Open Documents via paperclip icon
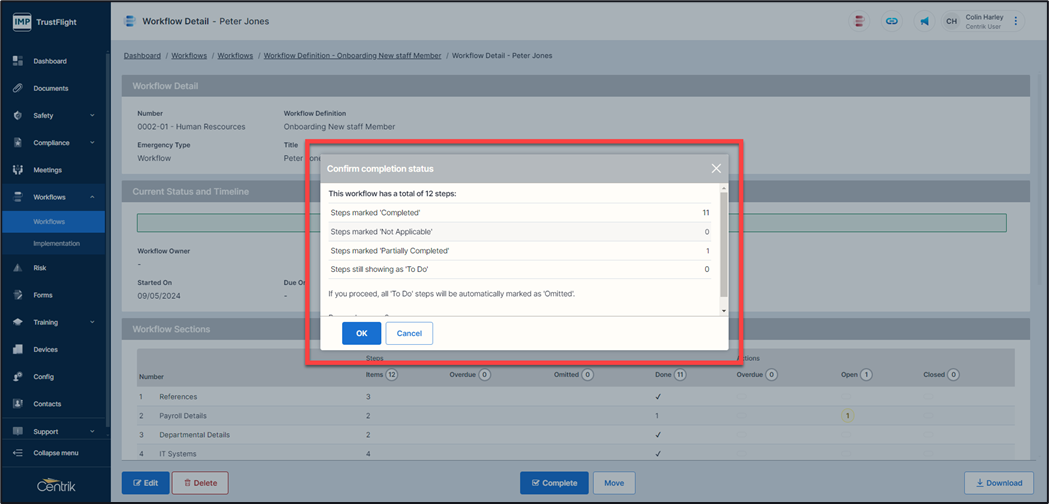 18,88
